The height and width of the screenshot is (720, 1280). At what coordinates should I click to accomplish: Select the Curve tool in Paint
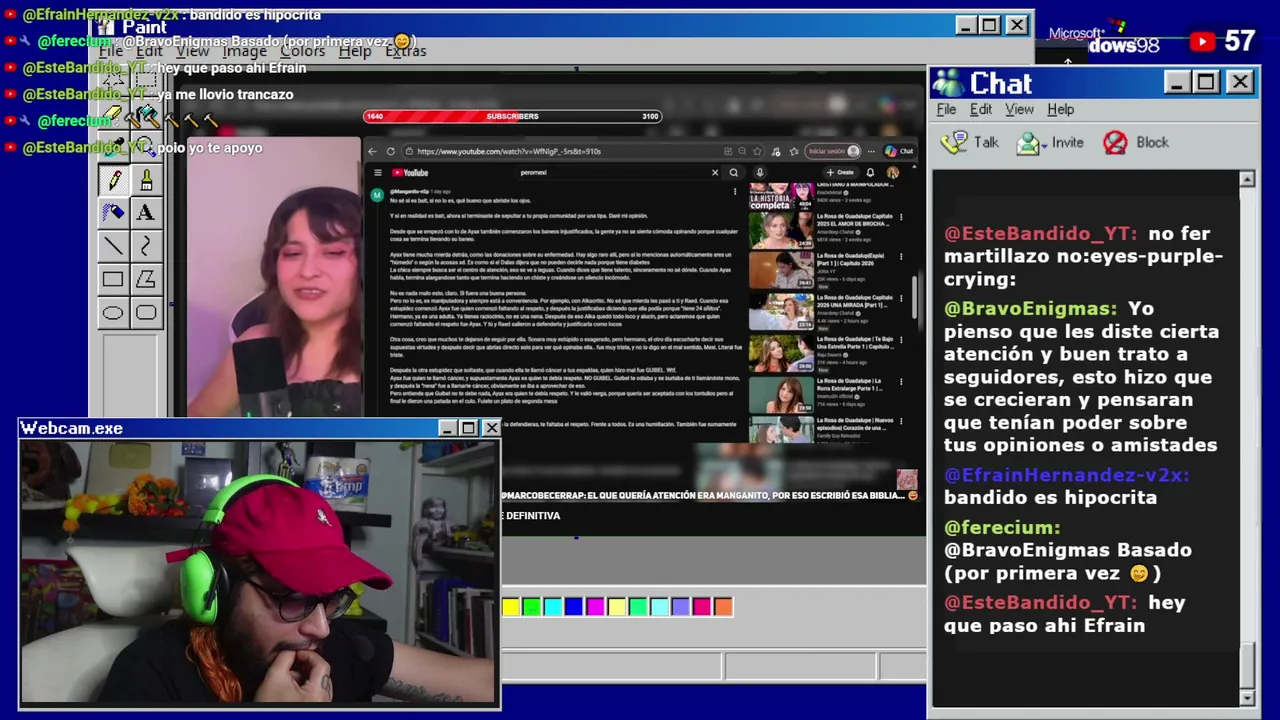coord(146,246)
